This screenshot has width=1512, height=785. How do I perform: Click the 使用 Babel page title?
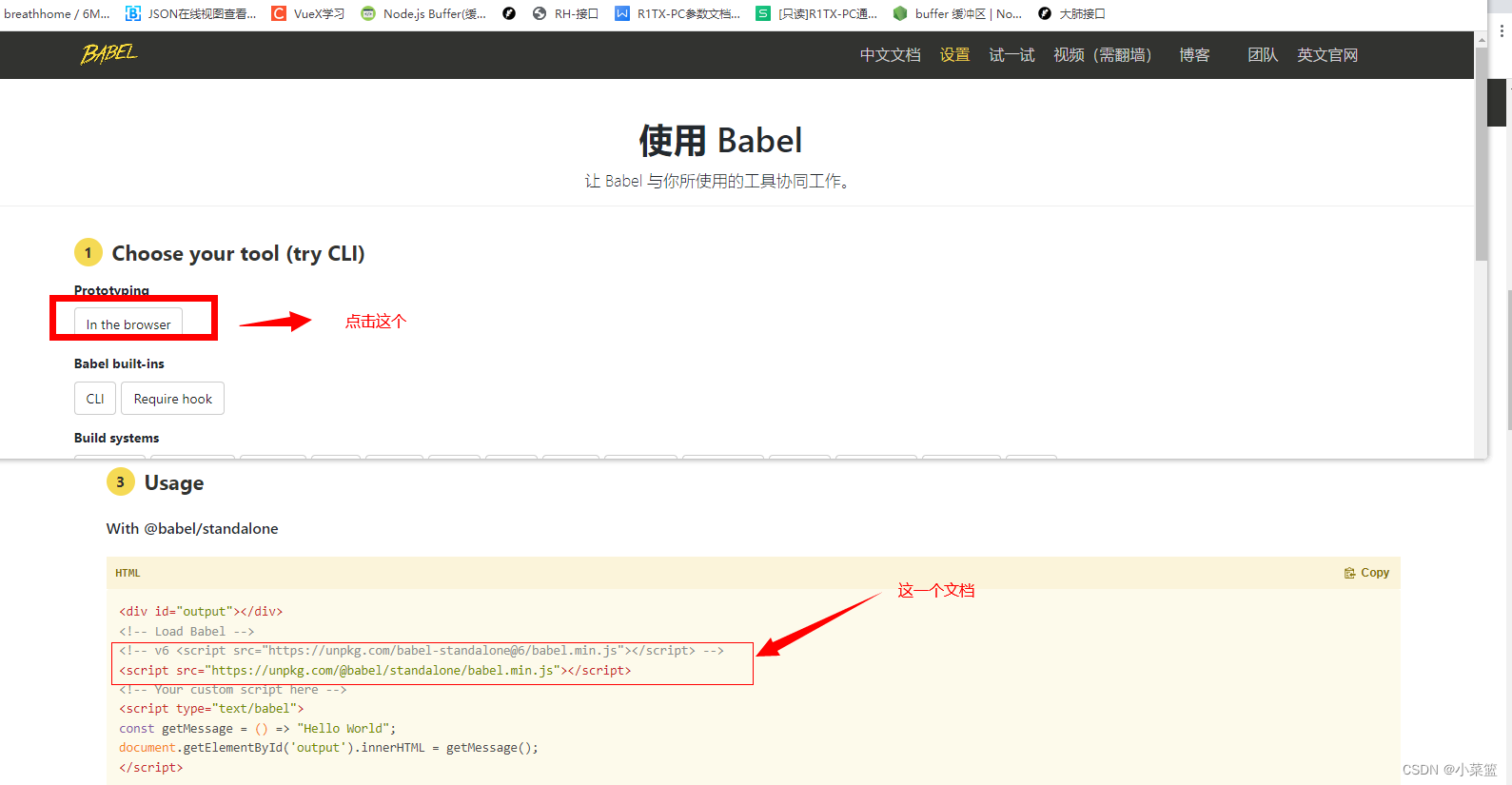[720, 140]
